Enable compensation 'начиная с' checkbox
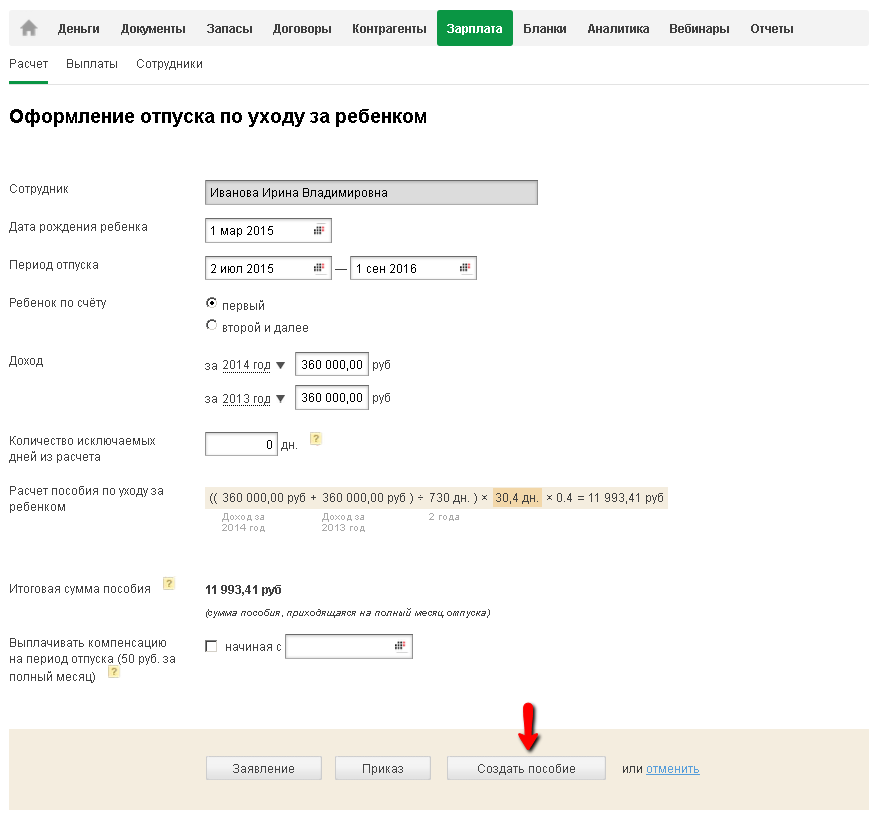The height and width of the screenshot is (824, 876). point(211,647)
